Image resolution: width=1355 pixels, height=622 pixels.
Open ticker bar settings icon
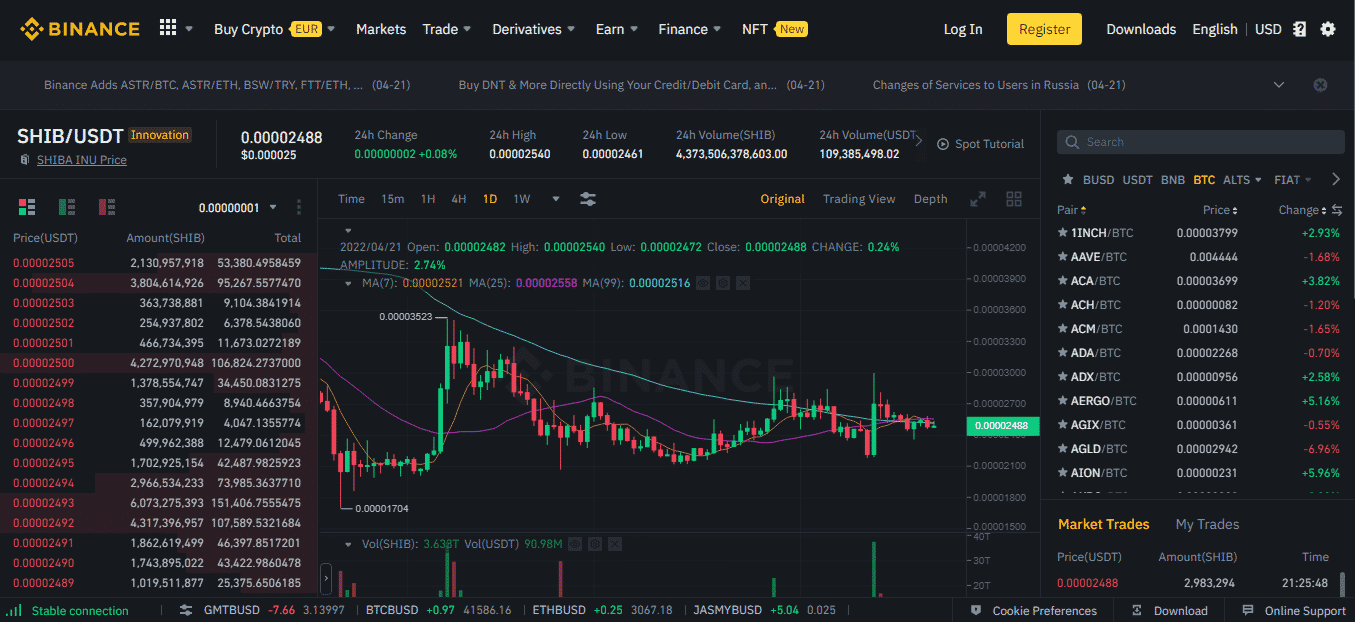(x=186, y=610)
